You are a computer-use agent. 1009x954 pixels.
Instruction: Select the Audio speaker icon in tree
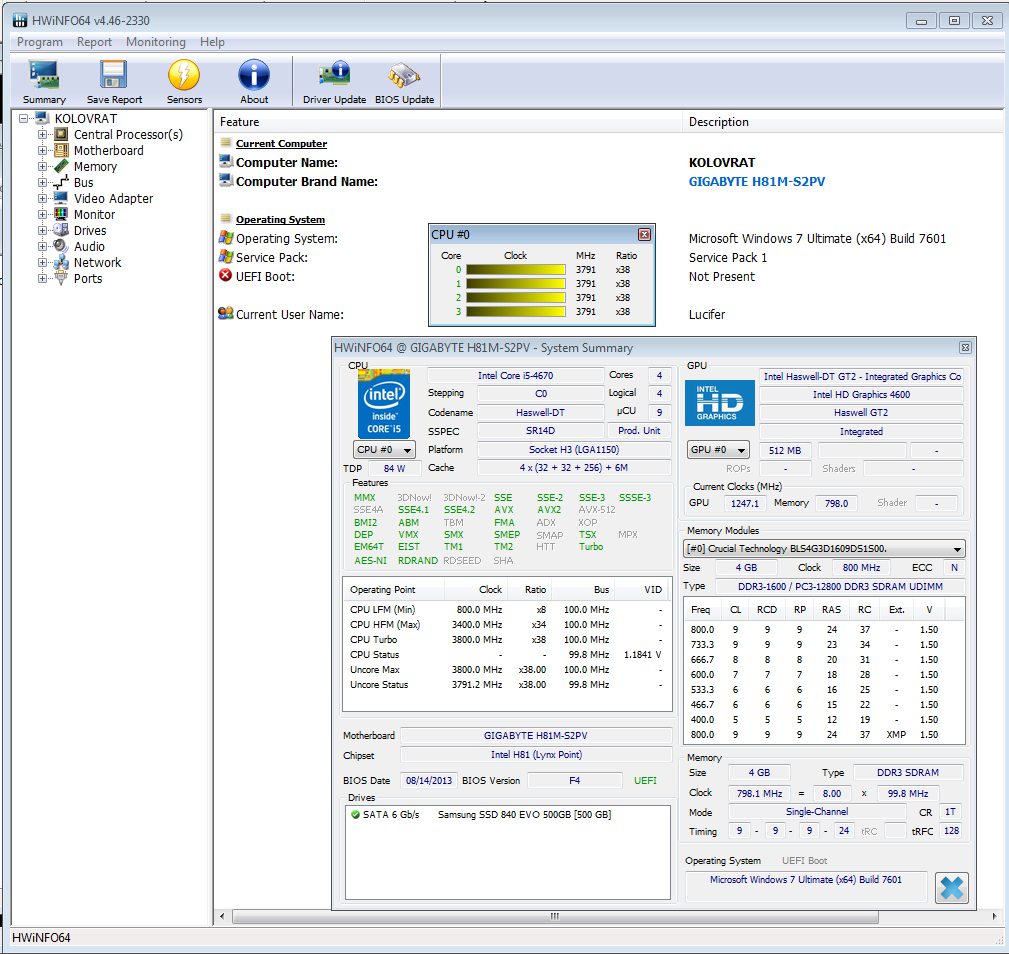[x=61, y=246]
